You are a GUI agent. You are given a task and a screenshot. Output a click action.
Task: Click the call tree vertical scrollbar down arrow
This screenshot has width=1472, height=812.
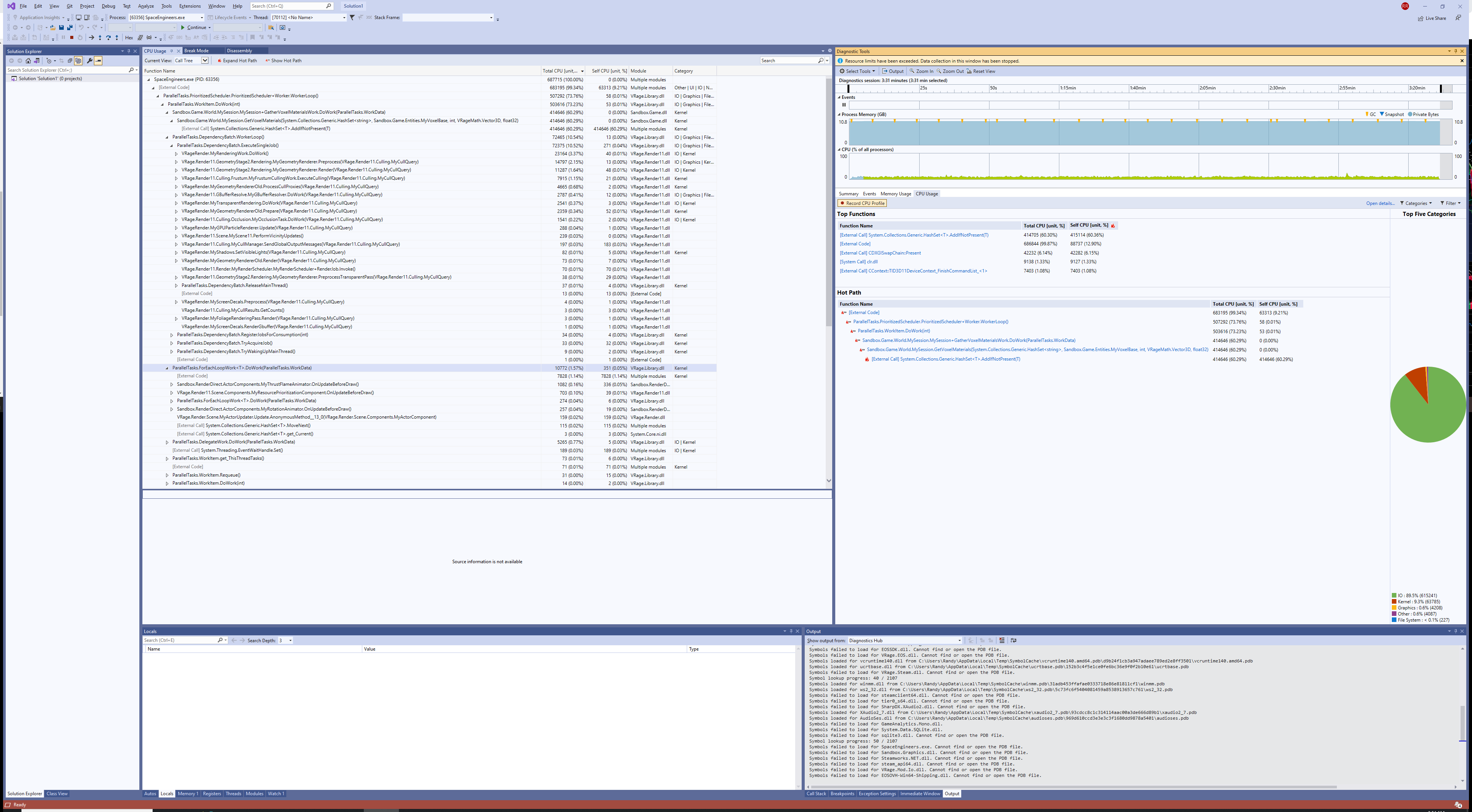click(828, 481)
